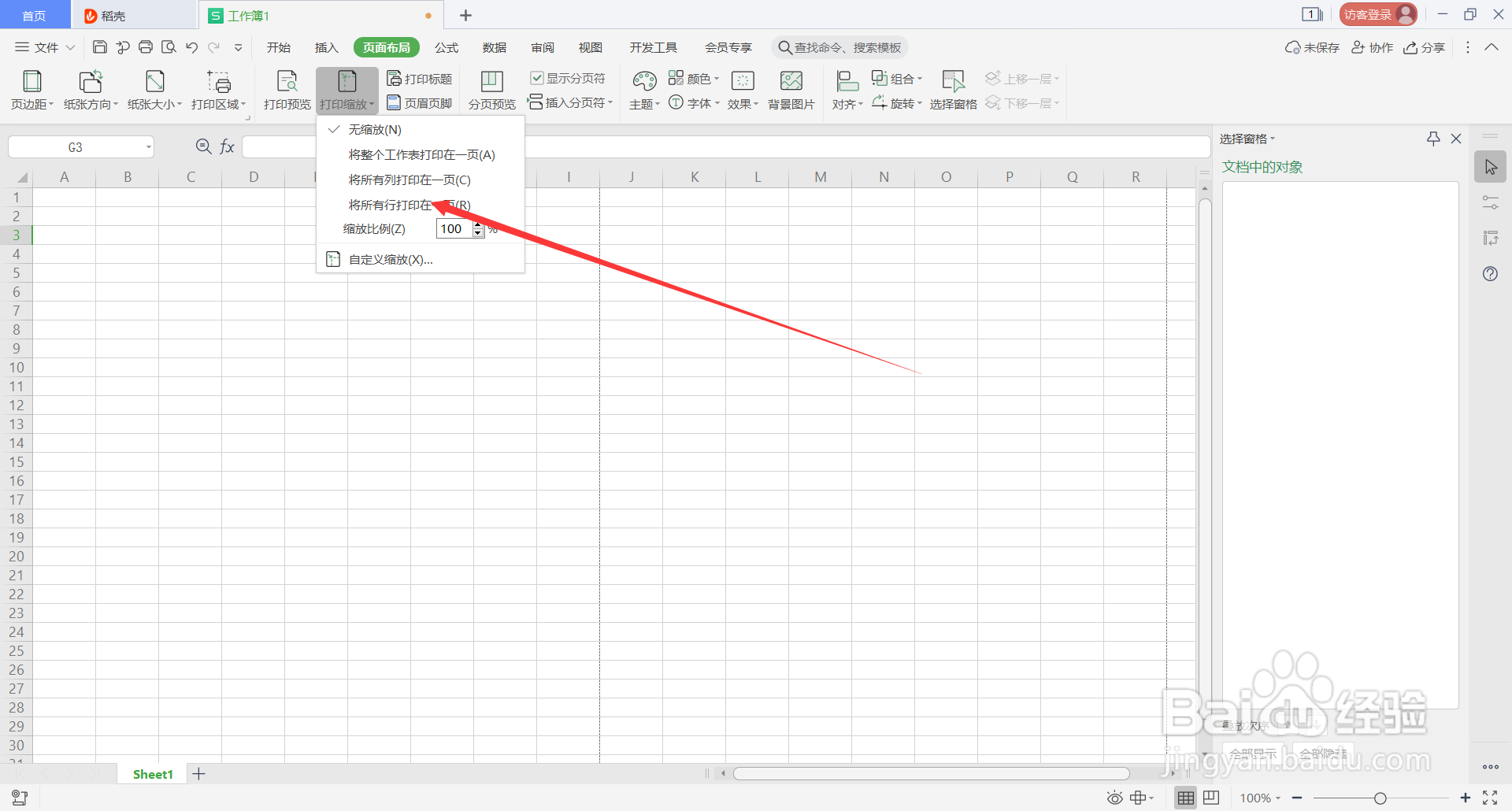Screen dimensions: 1512x811
Task: Click the zoom slider handle in status bar
Action: (1380, 798)
